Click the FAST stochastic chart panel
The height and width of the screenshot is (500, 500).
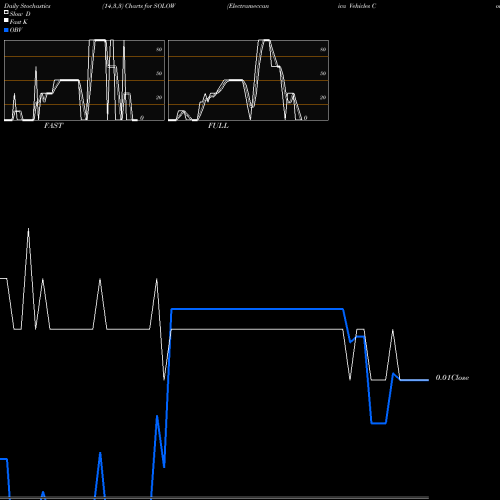84,80
